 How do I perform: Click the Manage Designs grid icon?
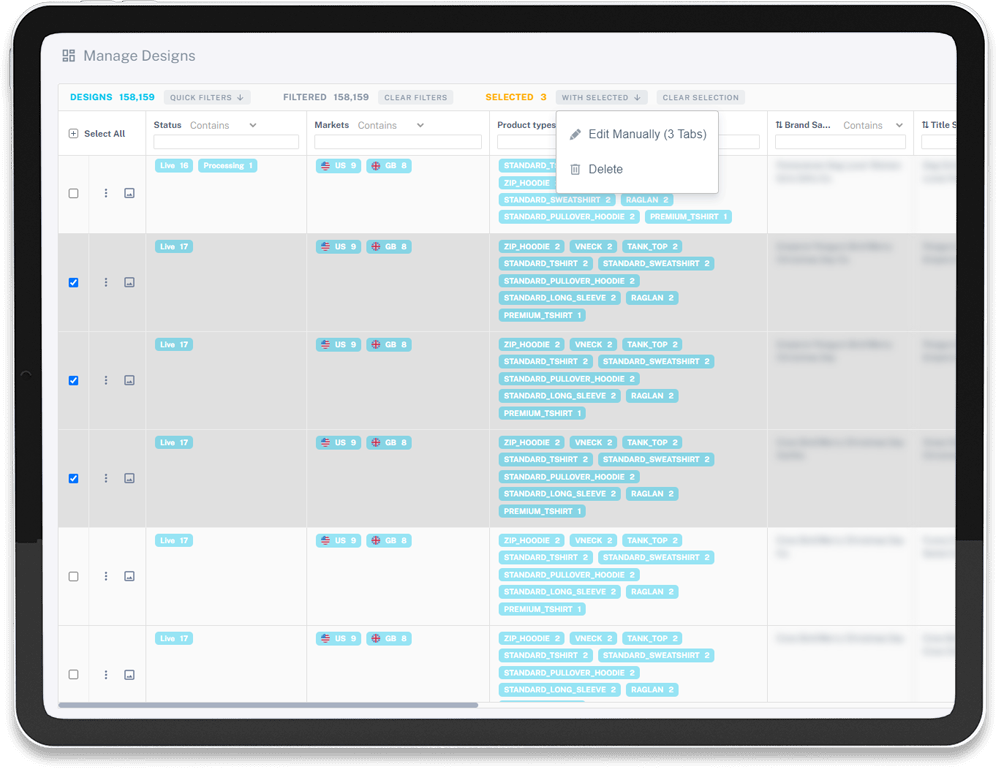(69, 56)
